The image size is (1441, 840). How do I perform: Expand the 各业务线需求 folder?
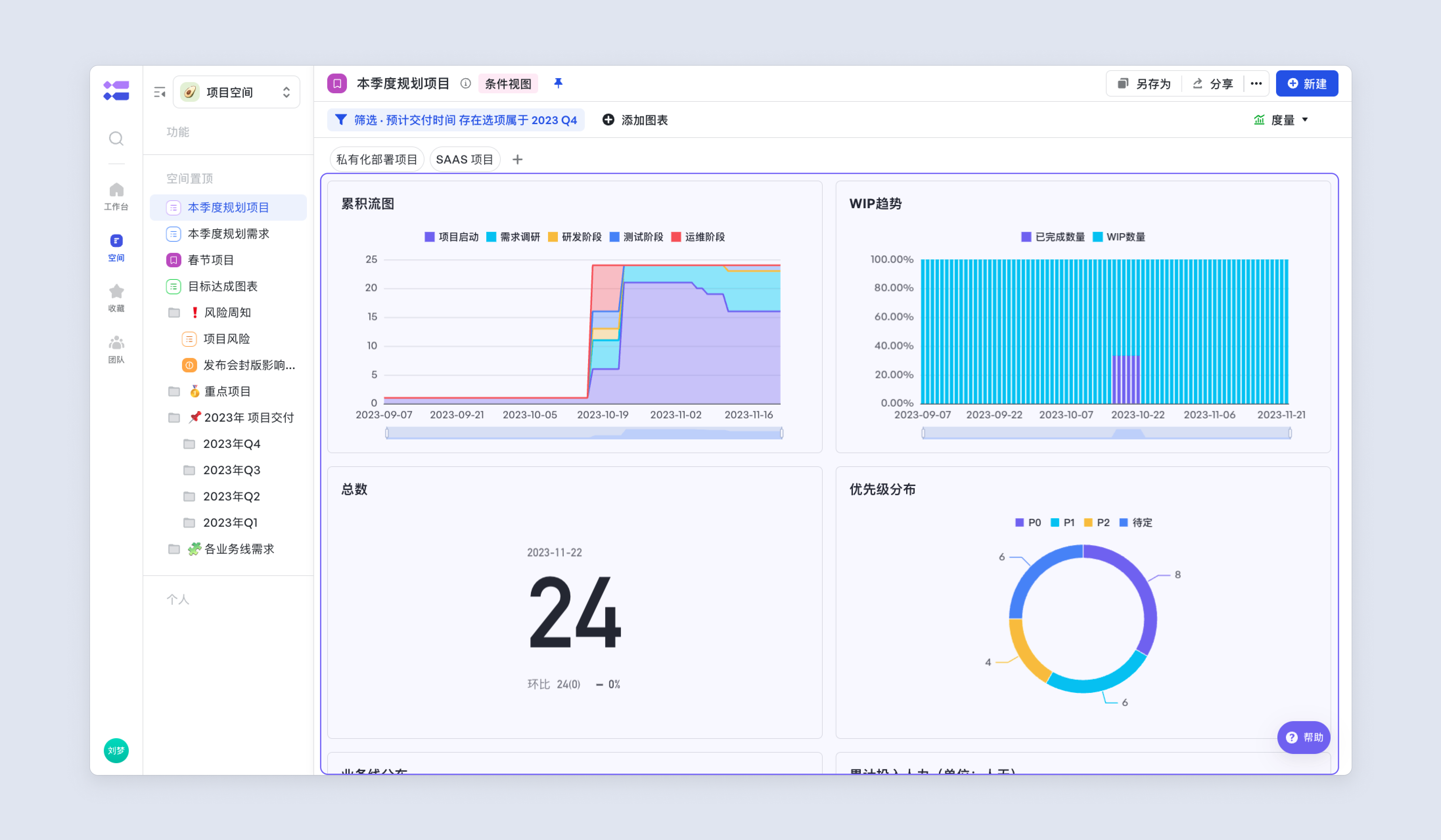174,549
